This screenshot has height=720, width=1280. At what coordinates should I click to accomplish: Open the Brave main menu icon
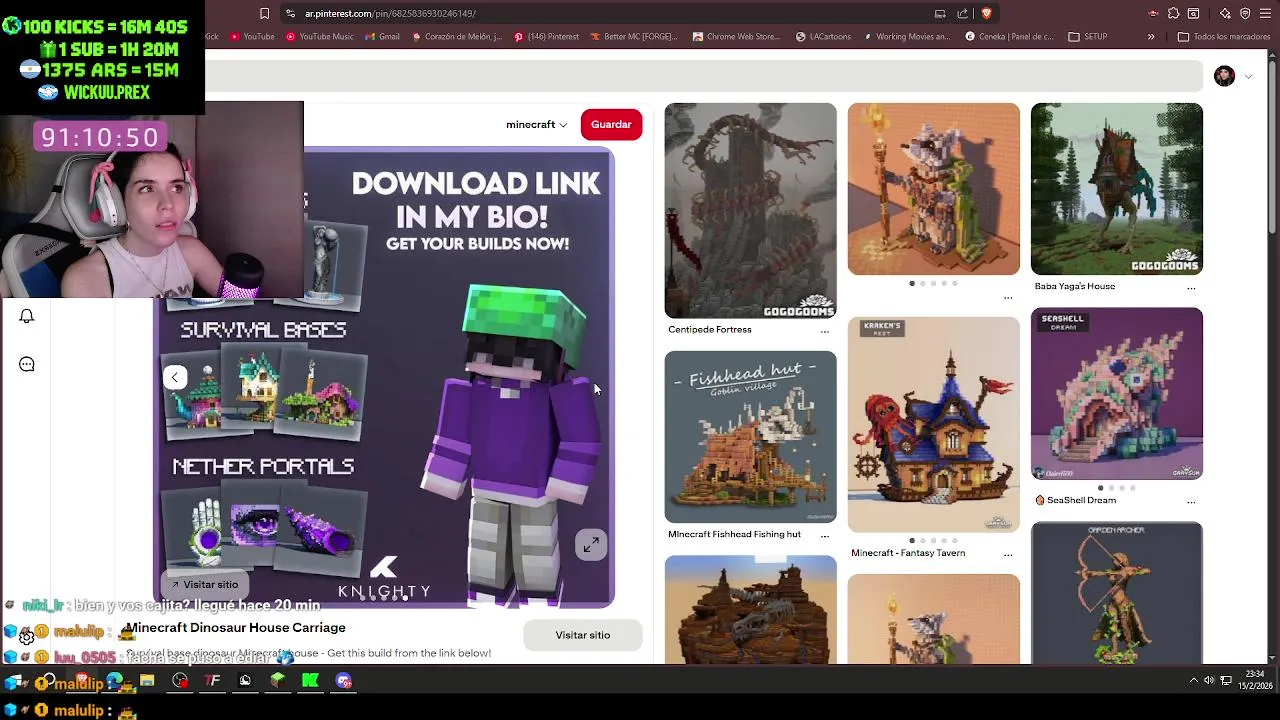[1265, 13]
